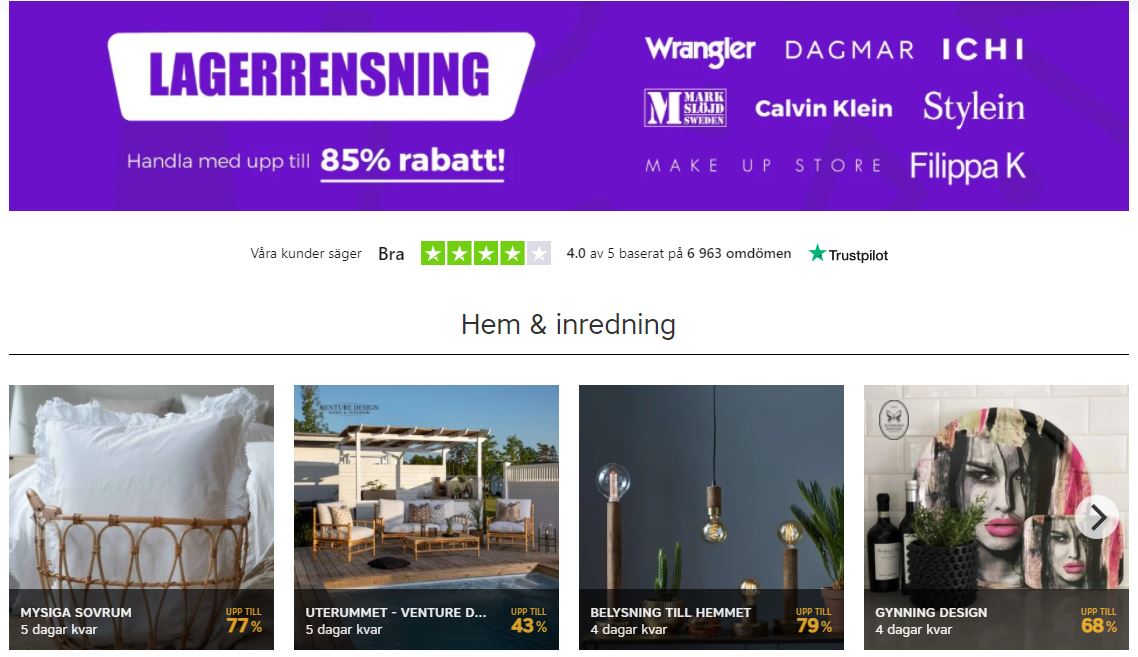Click the 85% rabatt link
The image size is (1138, 657).
point(412,161)
